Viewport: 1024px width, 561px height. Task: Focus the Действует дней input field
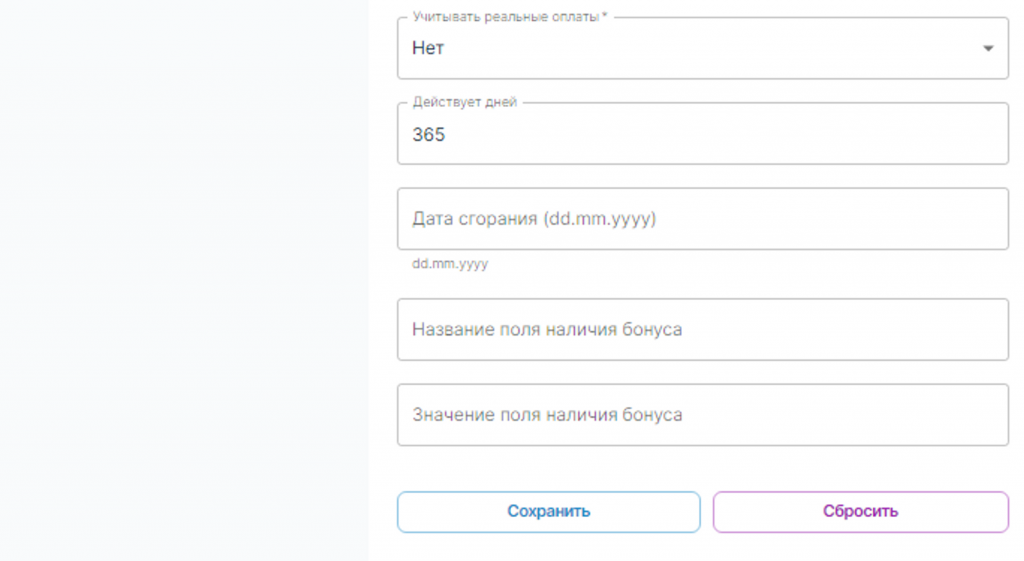coord(703,134)
